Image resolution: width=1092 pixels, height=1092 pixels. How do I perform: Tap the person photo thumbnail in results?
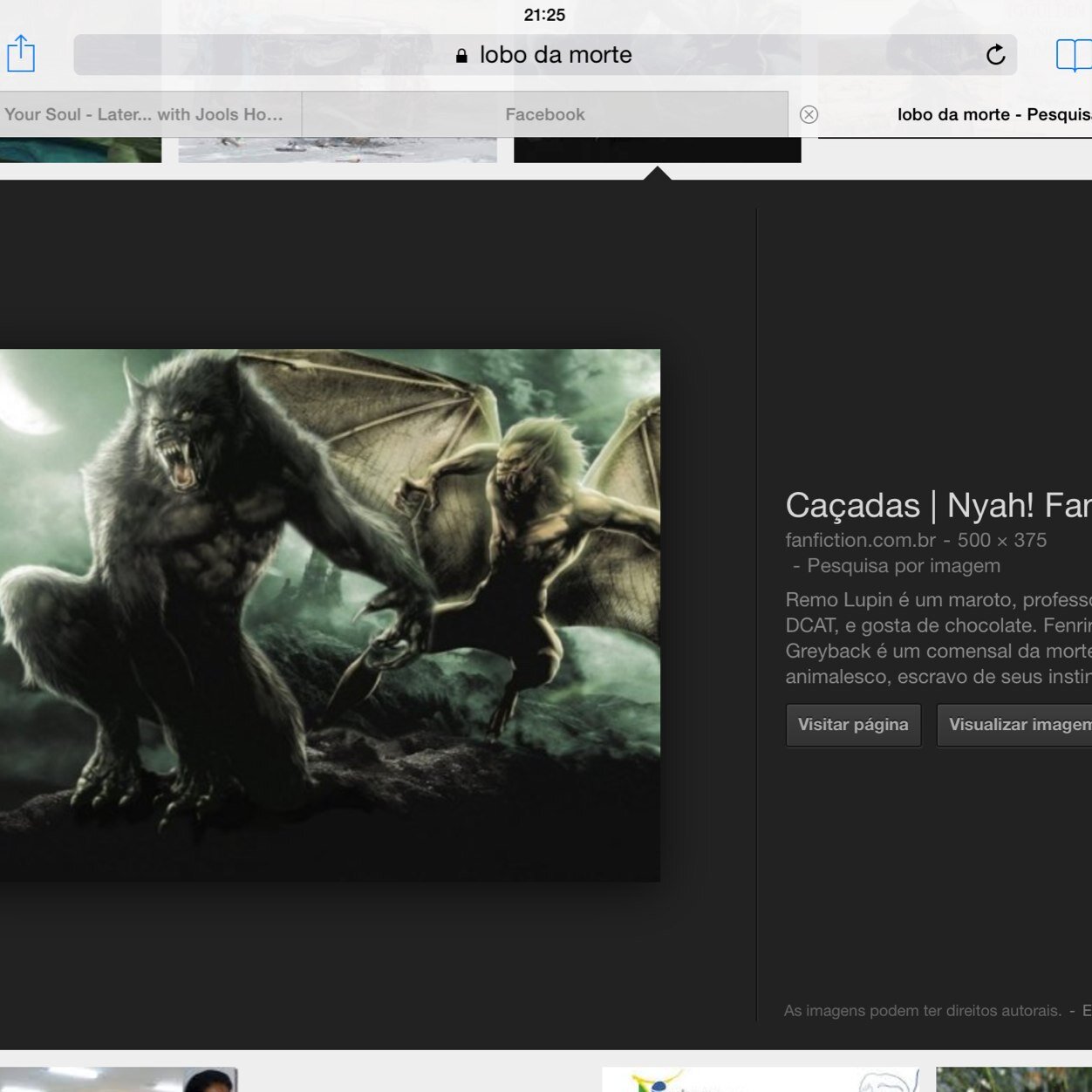(119, 1080)
